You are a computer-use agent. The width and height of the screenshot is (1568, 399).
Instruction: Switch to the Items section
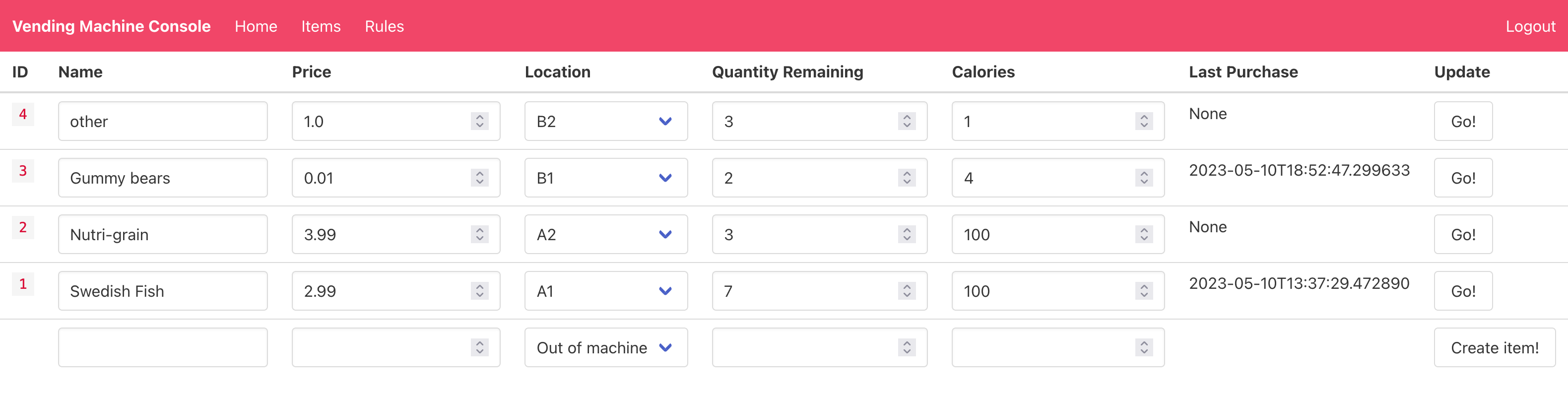321,26
